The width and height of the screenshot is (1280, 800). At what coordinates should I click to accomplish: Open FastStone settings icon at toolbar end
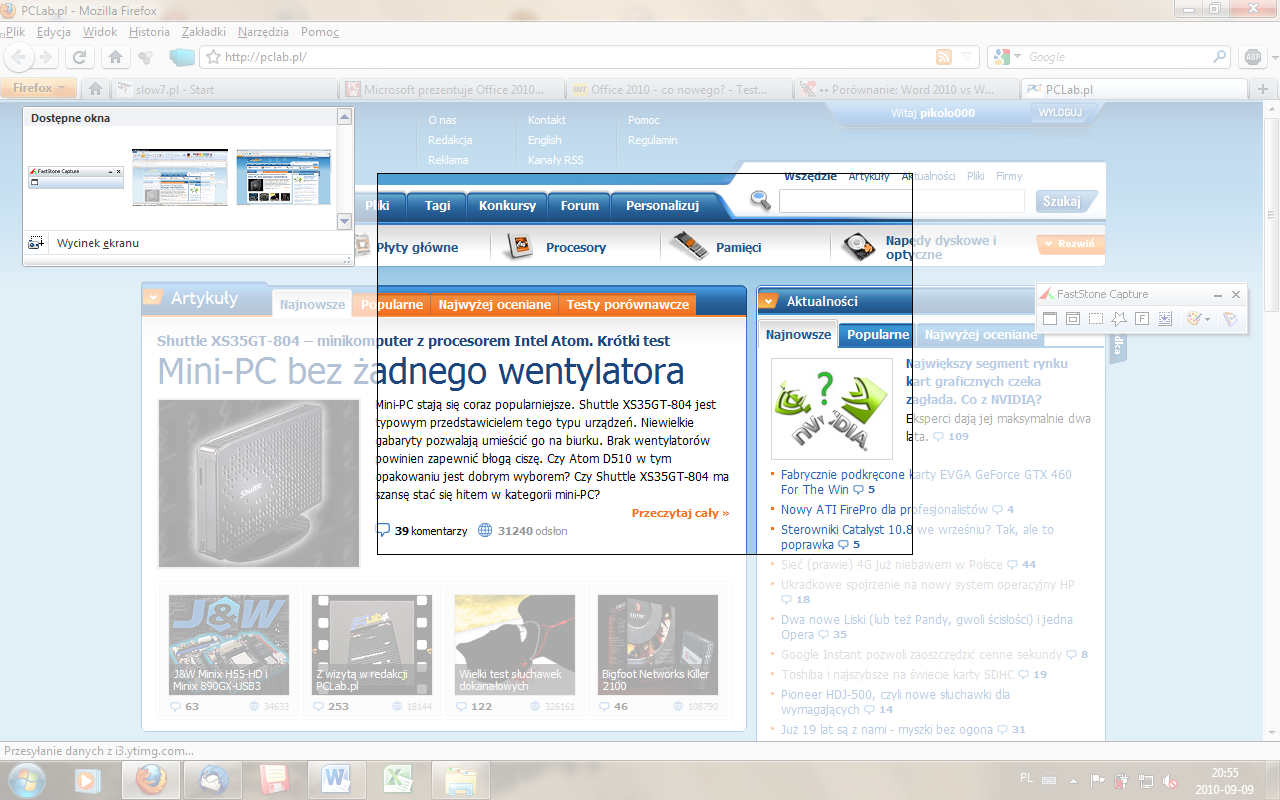[x=1230, y=319]
